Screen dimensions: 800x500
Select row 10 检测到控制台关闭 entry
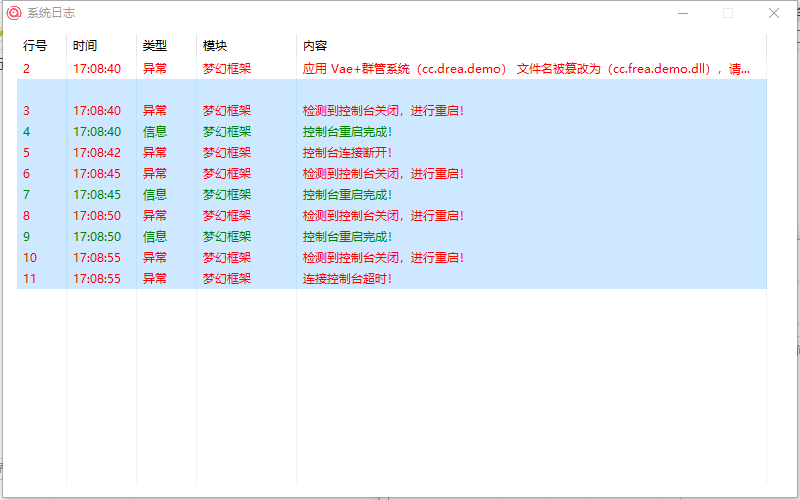(x=383, y=258)
